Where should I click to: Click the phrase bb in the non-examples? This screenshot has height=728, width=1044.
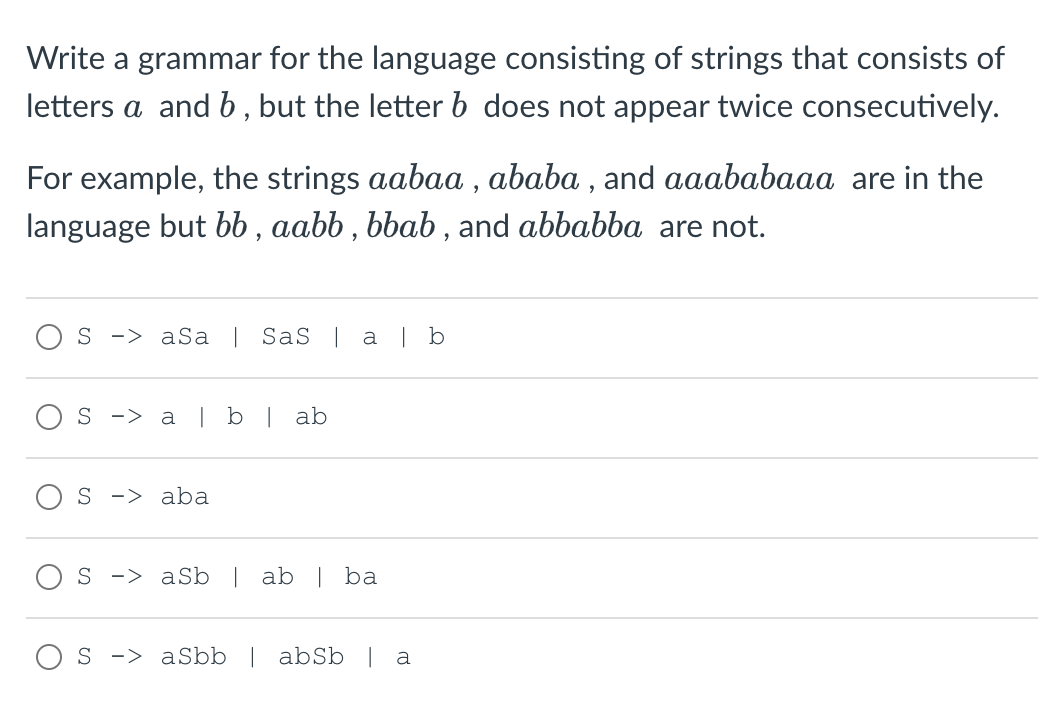coord(229,226)
